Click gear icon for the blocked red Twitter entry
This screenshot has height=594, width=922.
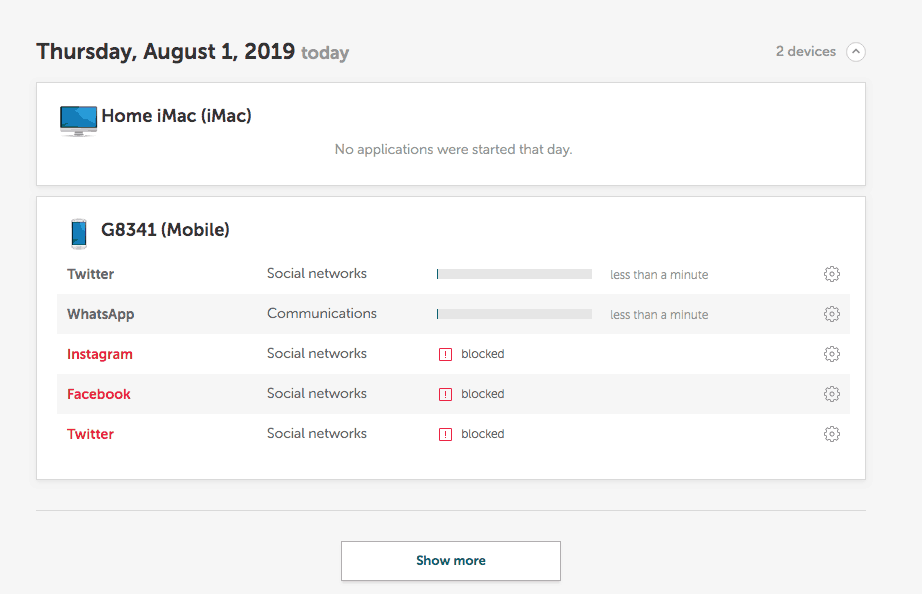coord(831,434)
